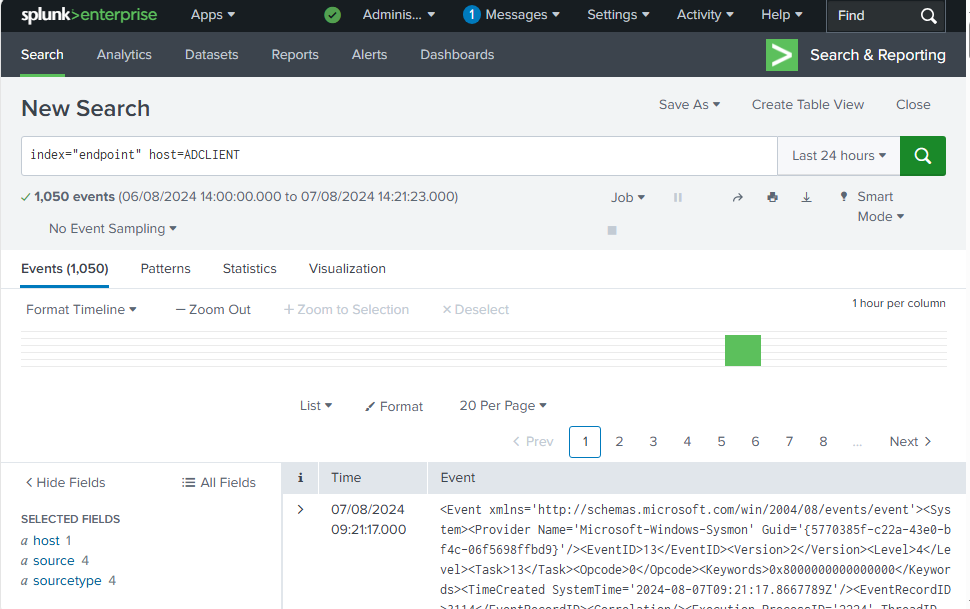
Task: Click the share job arrow icon
Action: click(738, 198)
